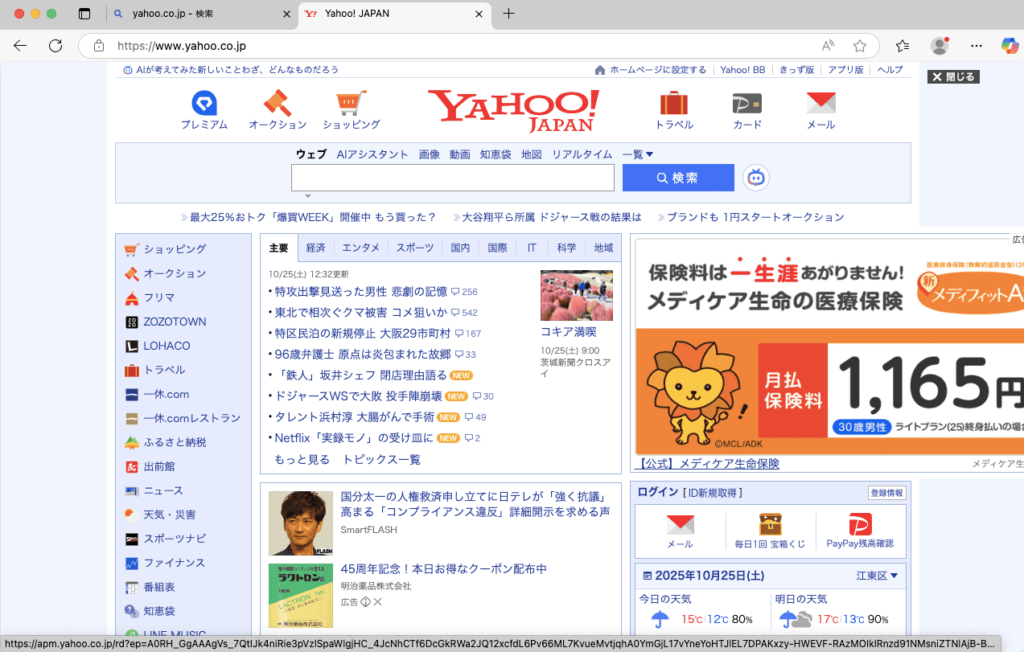Viewport: 1024px width, 652px height.
Task: Open 番組表 in the left sidebar
Action: coord(159,587)
